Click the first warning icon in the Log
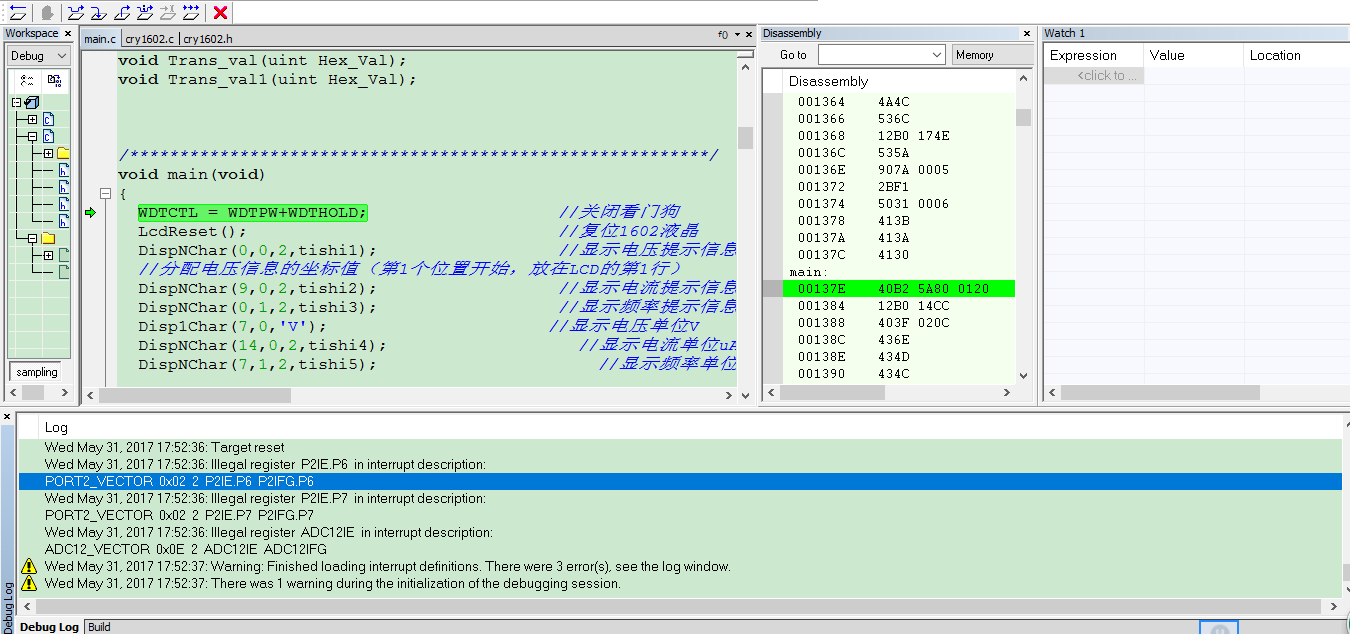 coord(29,566)
